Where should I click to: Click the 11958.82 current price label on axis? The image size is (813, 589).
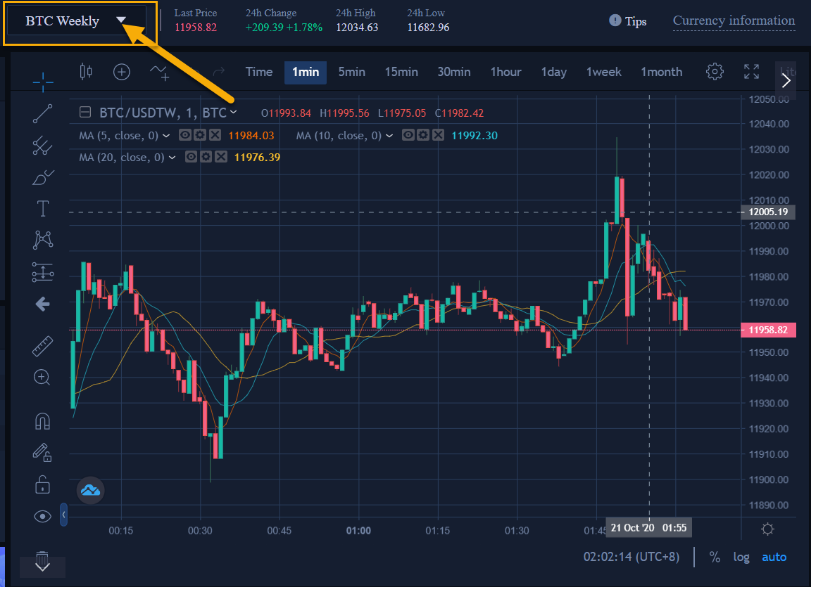768,330
